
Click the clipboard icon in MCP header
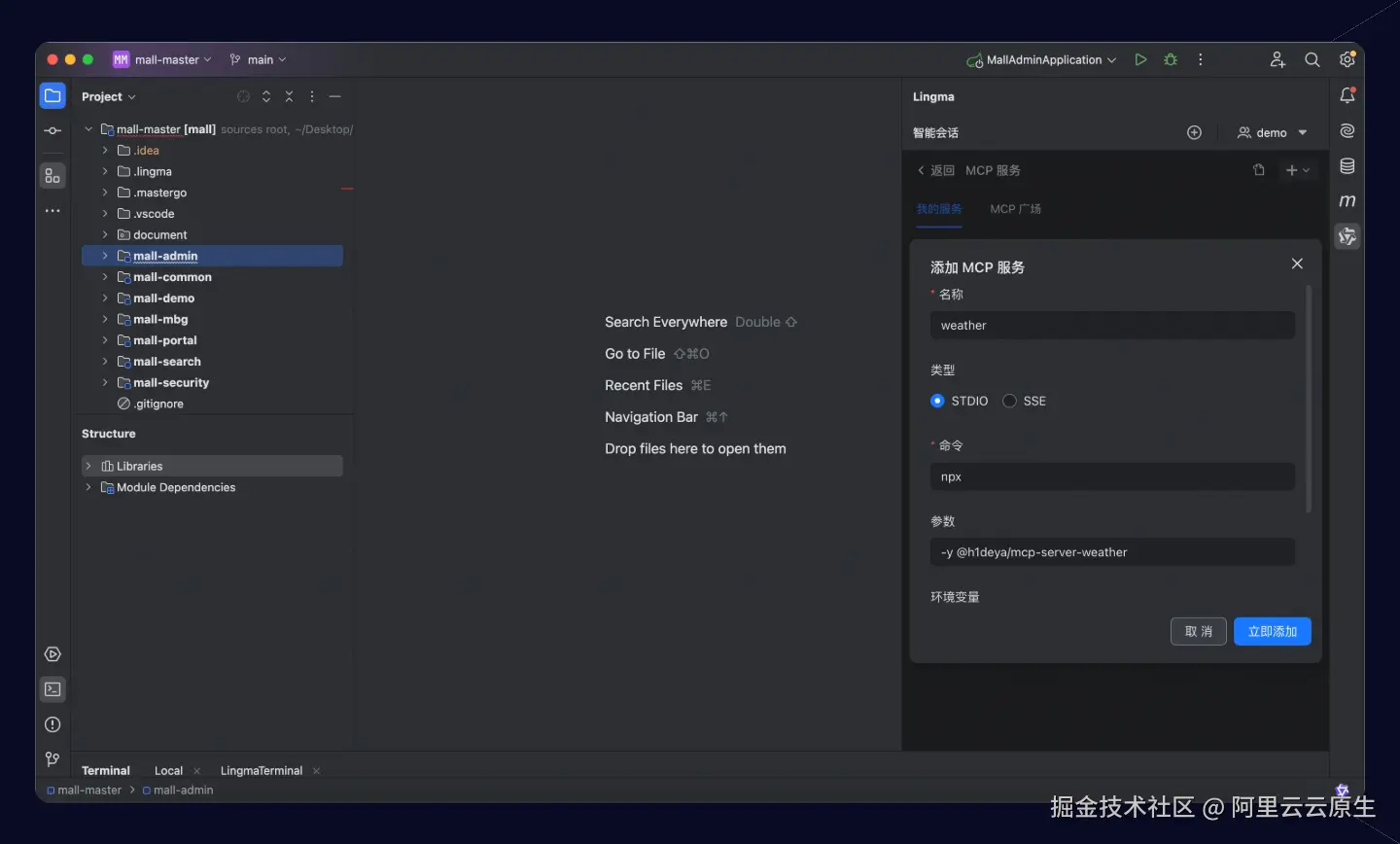pyautogui.click(x=1259, y=170)
